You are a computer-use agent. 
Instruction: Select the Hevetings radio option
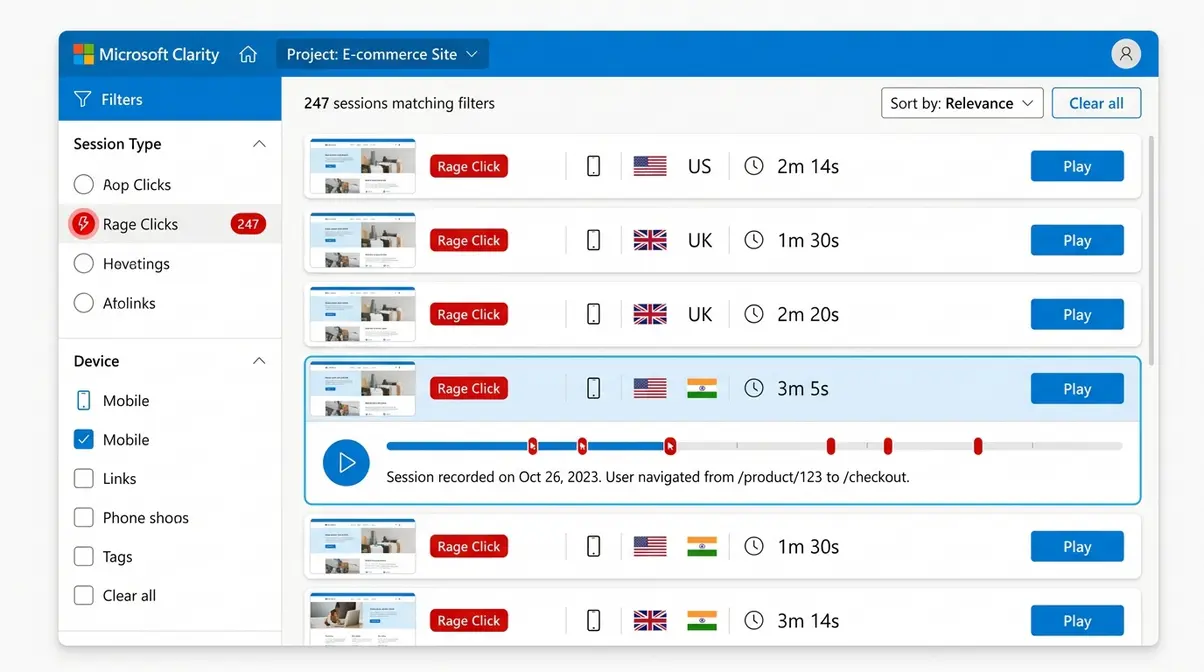click(84, 264)
